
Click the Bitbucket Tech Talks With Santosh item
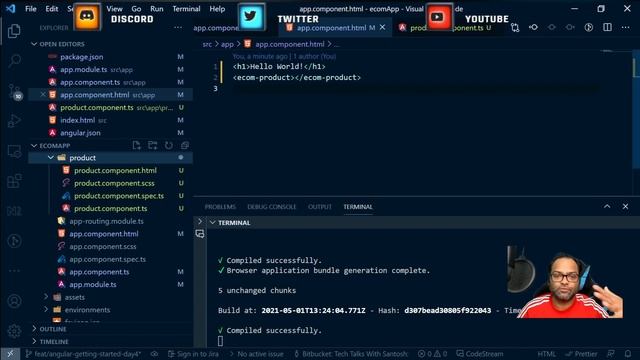click(x=351, y=354)
